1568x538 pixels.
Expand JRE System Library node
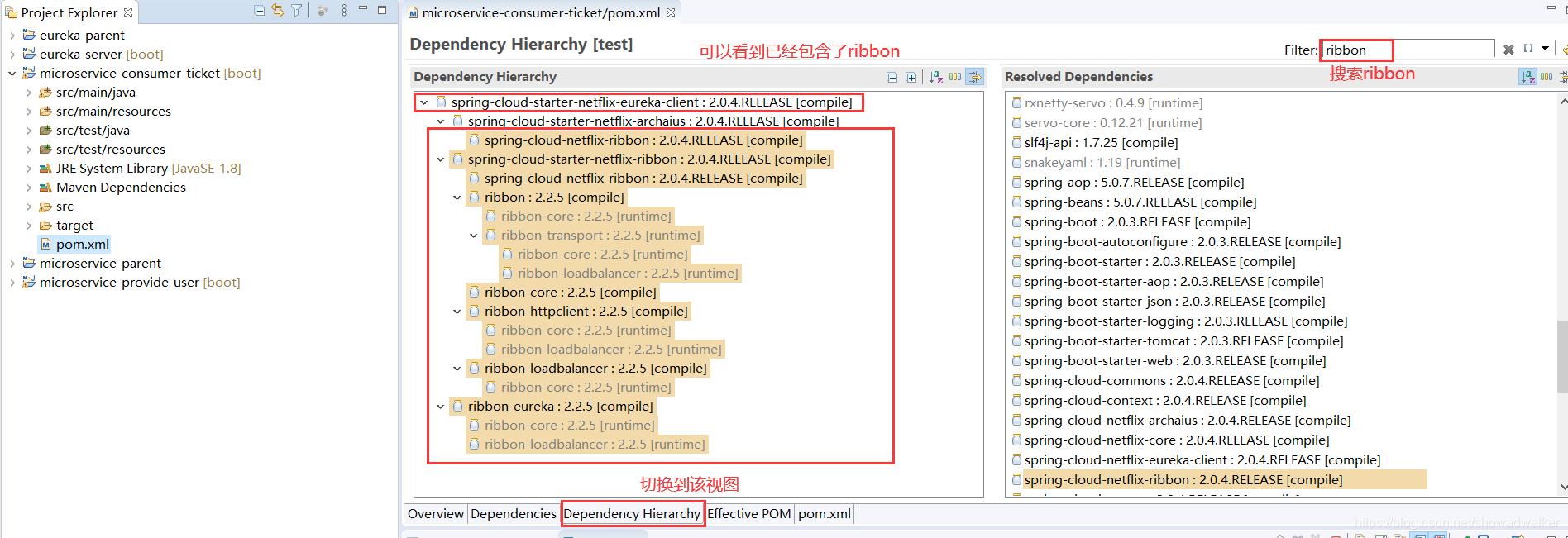(29, 169)
